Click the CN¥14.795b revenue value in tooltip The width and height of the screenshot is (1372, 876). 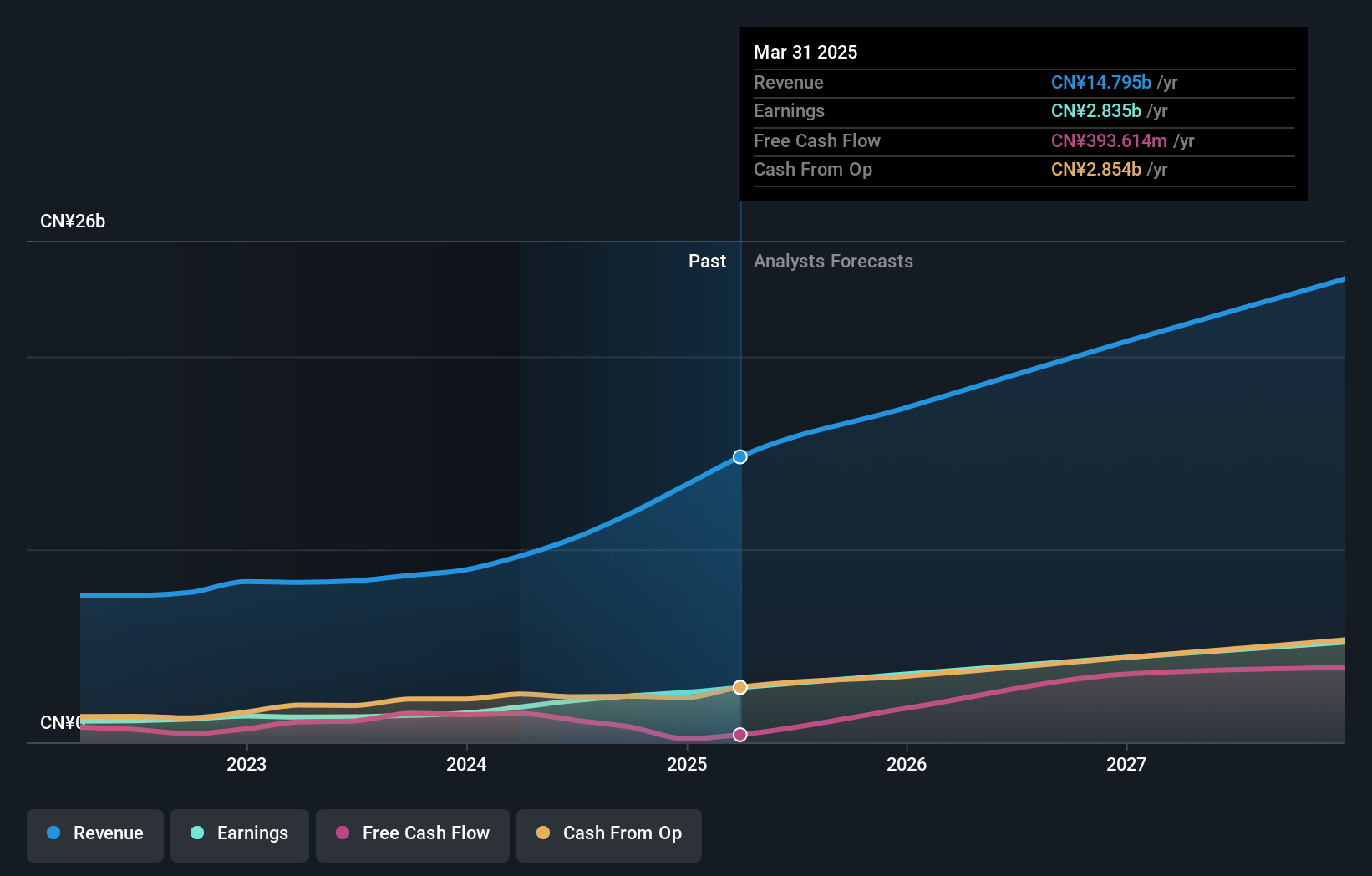point(1101,82)
